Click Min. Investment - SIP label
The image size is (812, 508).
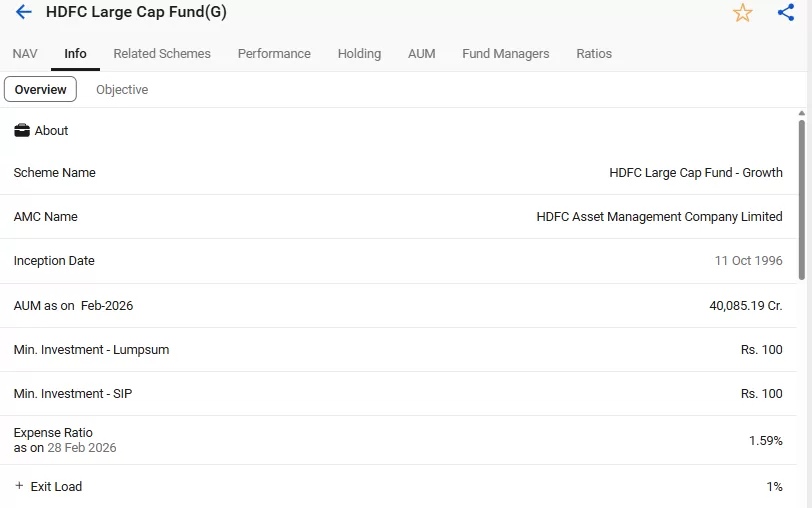coord(72,394)
